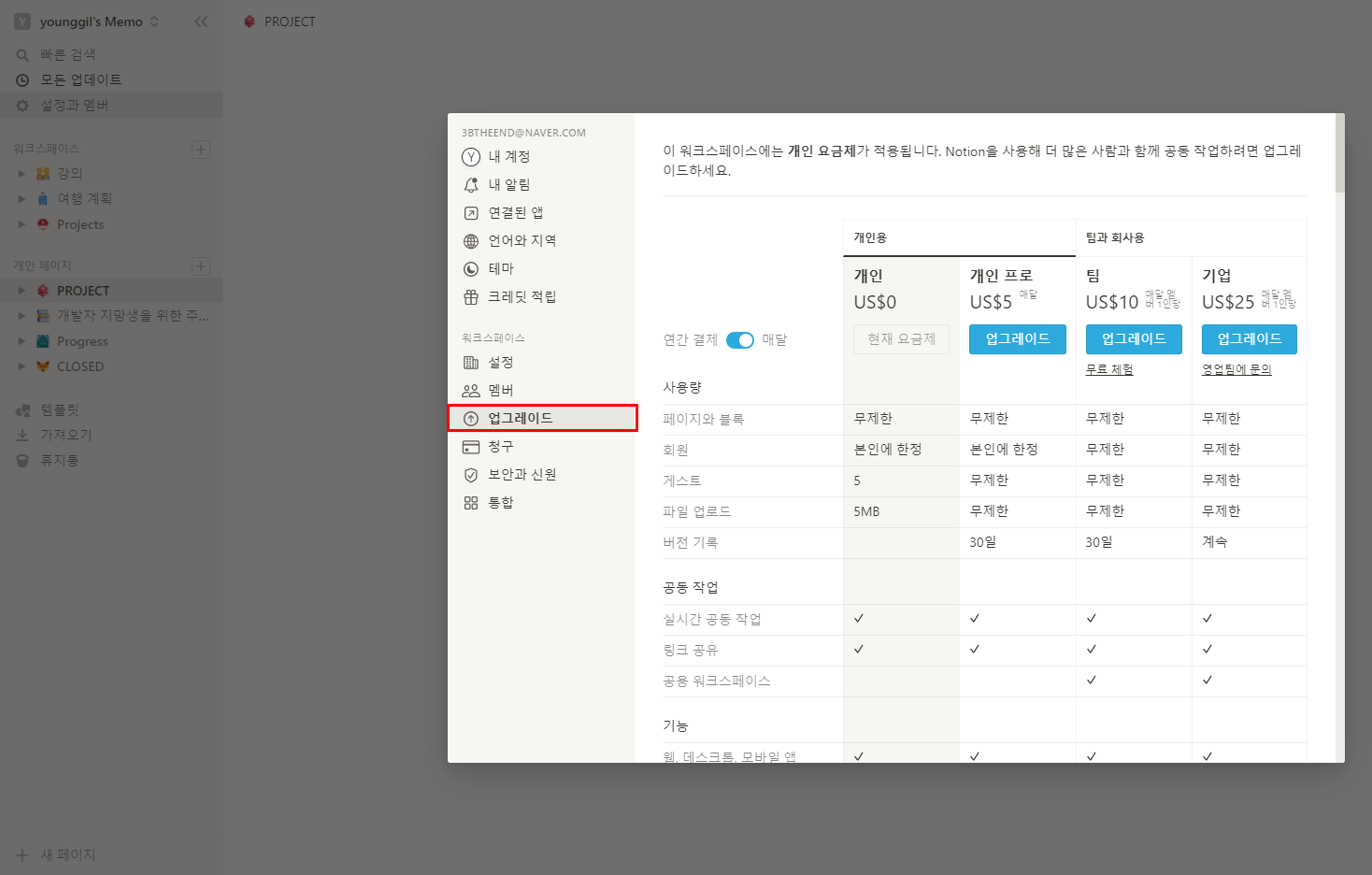Expand the 개발자 지망생을 위한 page
Screen dimensions: 1372x875
coord(21,316)
